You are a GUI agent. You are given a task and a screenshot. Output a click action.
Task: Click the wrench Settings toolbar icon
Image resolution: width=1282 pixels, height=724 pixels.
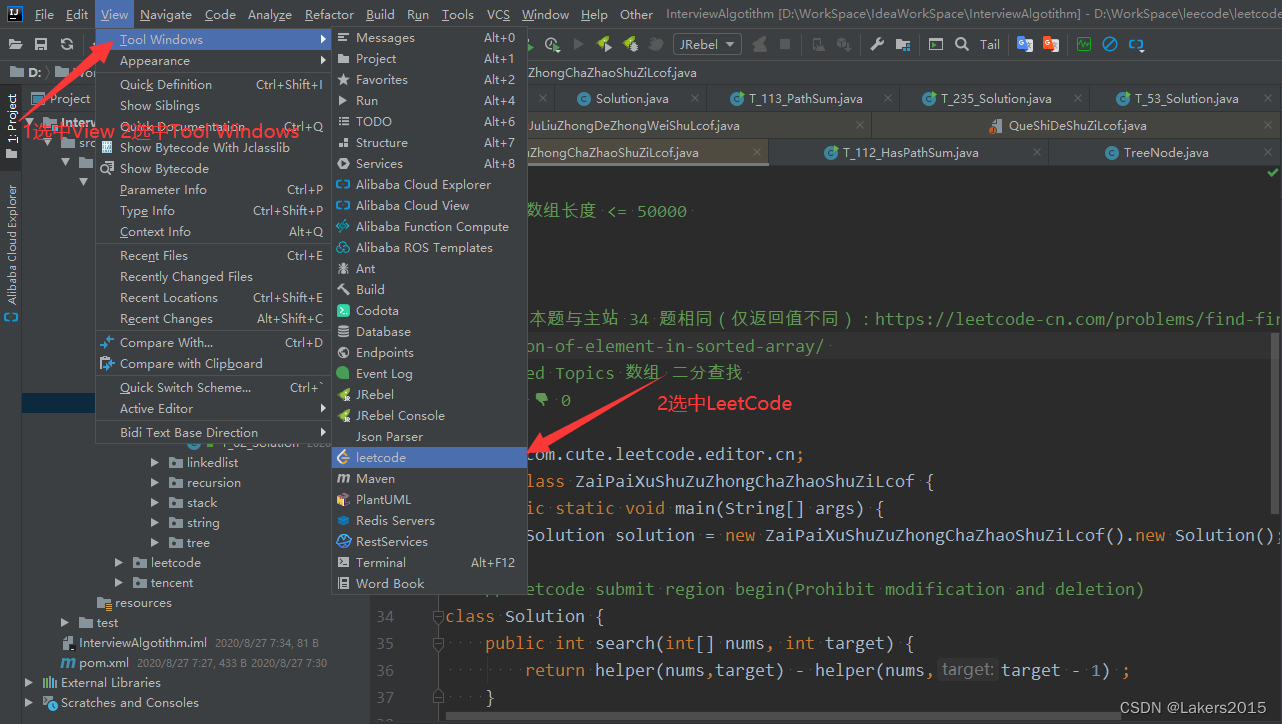877,44
